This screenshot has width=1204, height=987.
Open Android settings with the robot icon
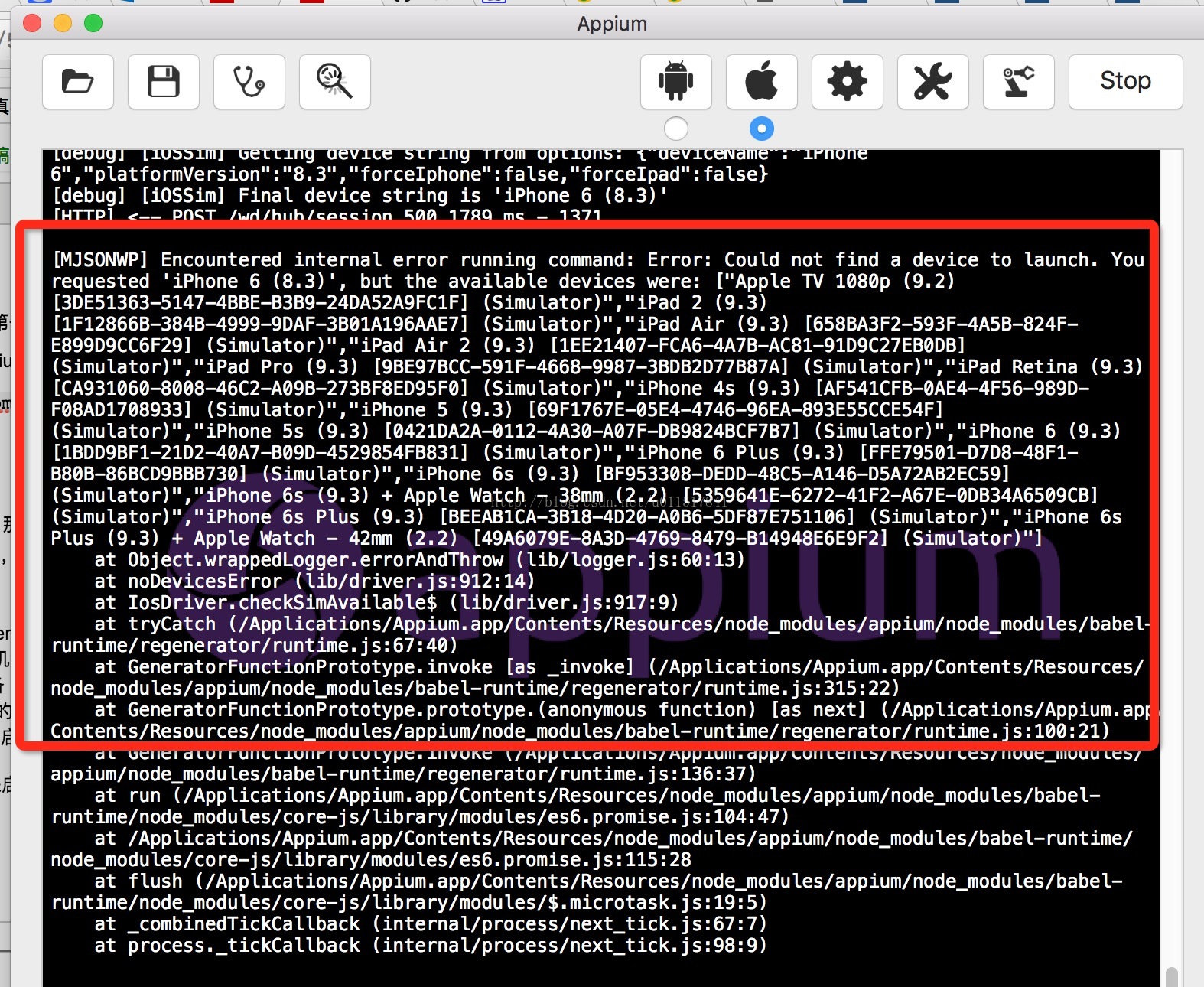[676, 81]
